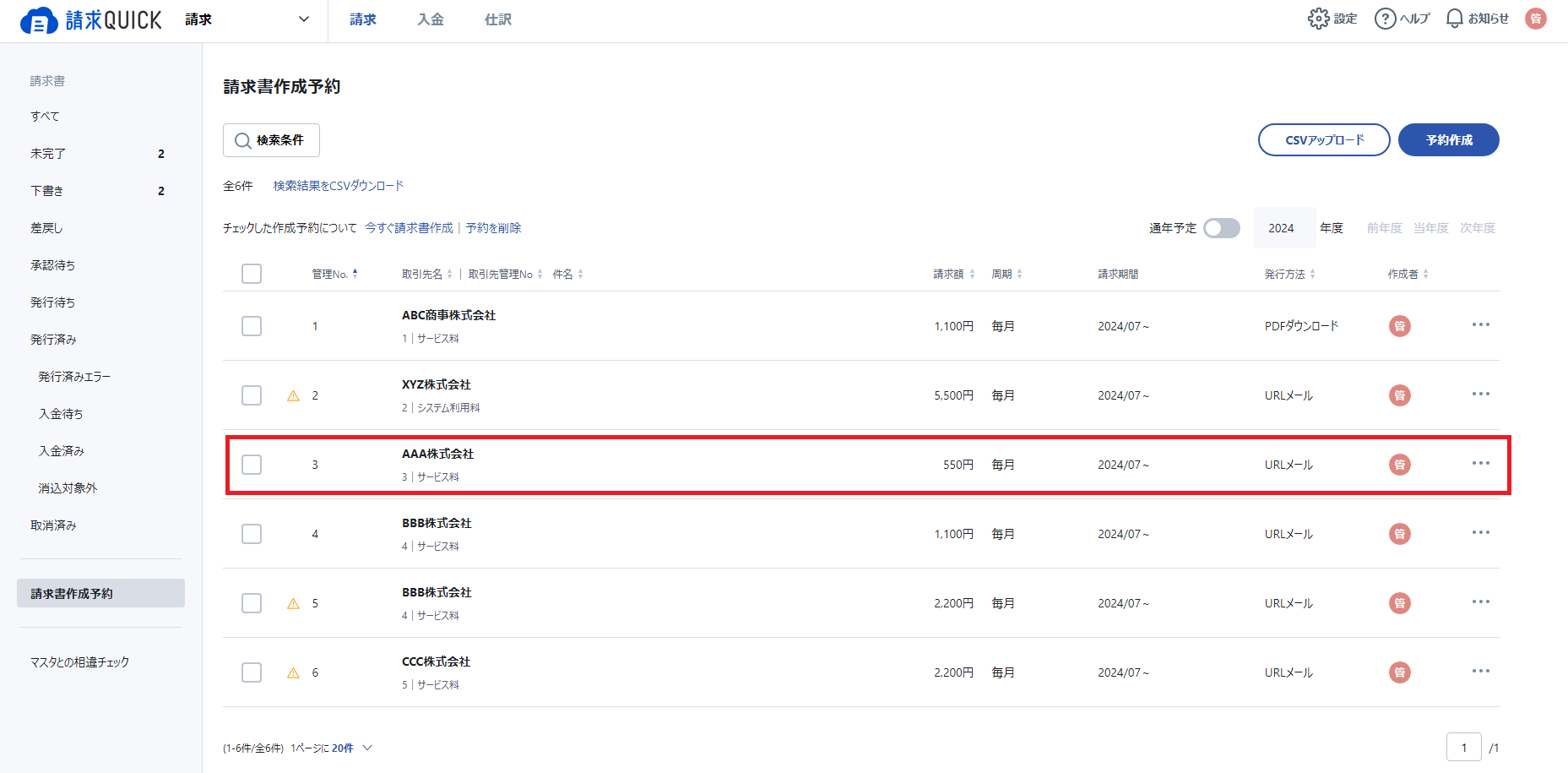1568x773 pixels.
Task: Check the box for AAA株式会社
Action: coord(252,465)
